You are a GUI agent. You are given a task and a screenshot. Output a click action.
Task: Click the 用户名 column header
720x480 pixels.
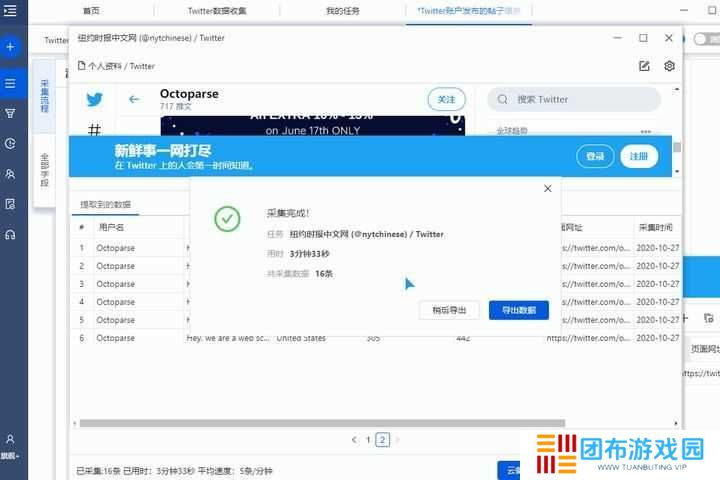pos(111,227)
